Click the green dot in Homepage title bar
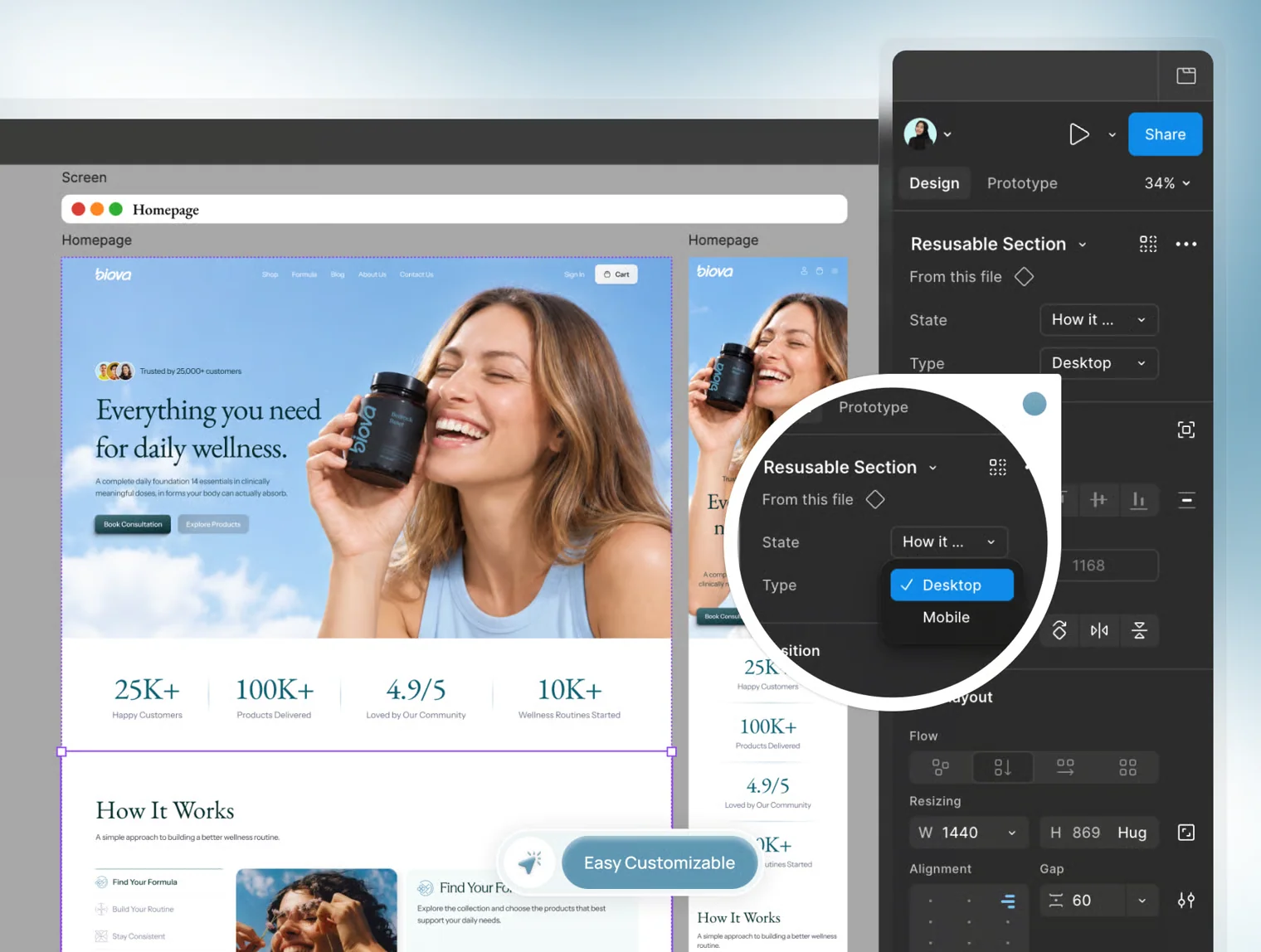The height and width of the screenshot is (952, 1261). tap(116, 209)
